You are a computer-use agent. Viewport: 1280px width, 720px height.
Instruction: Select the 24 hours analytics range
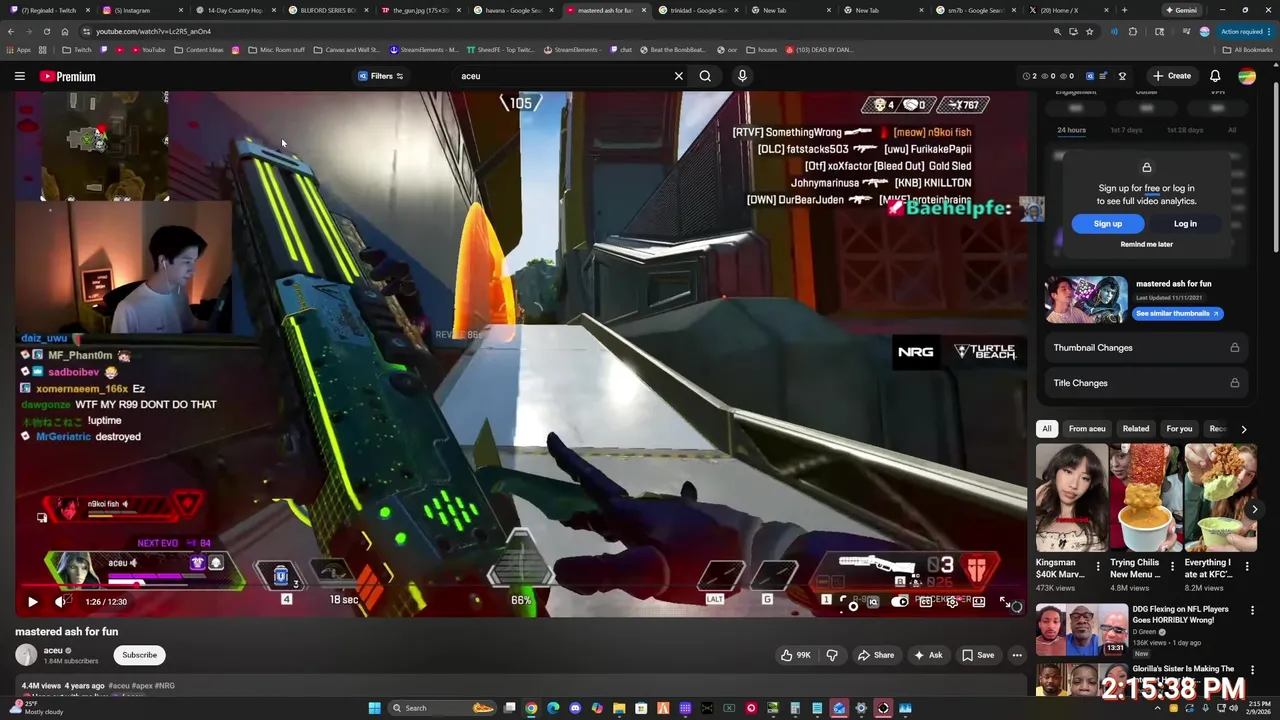pyautogui.click(x=1071, y=130)
